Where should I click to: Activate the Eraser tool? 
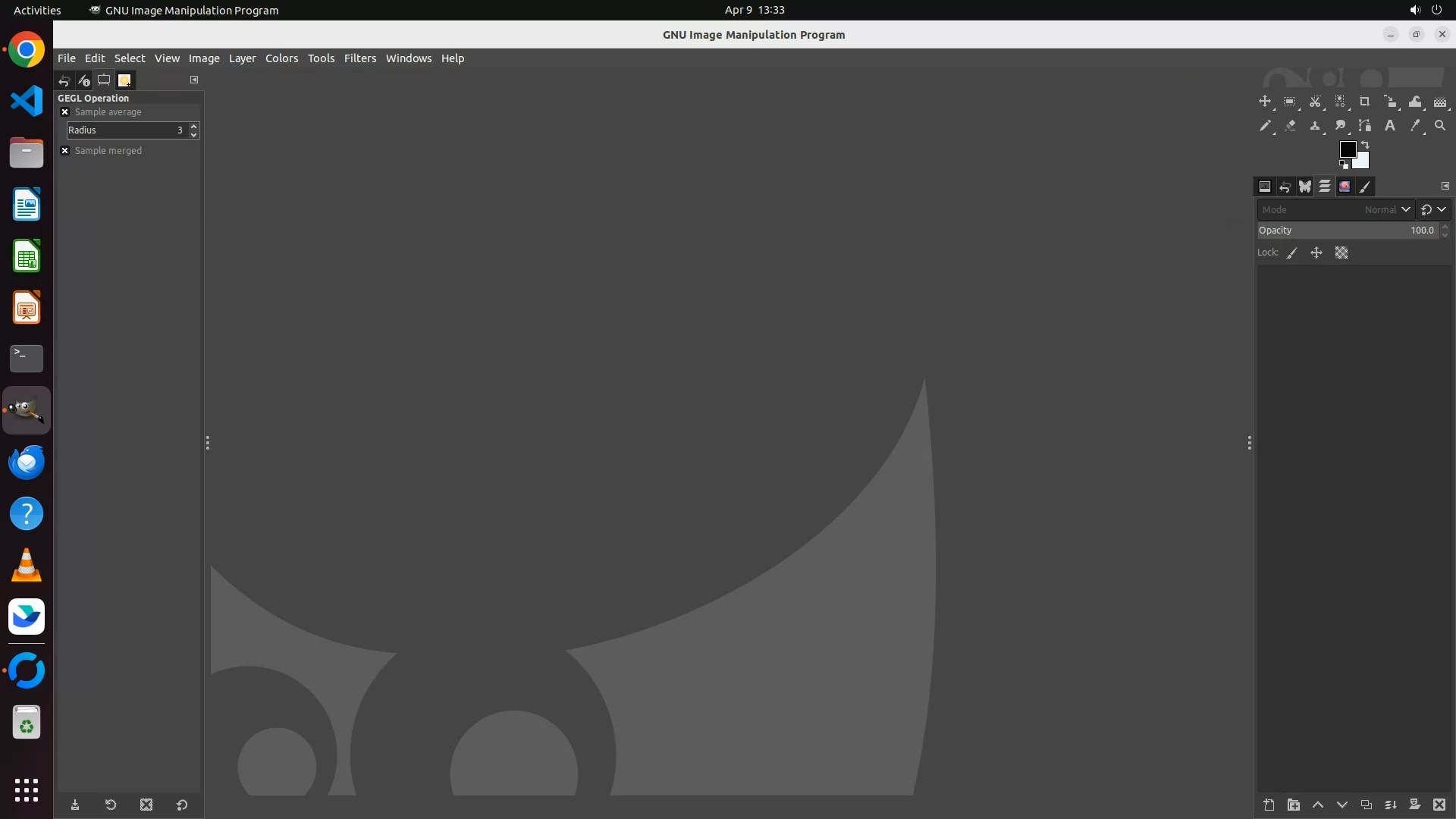(1290, 126)
